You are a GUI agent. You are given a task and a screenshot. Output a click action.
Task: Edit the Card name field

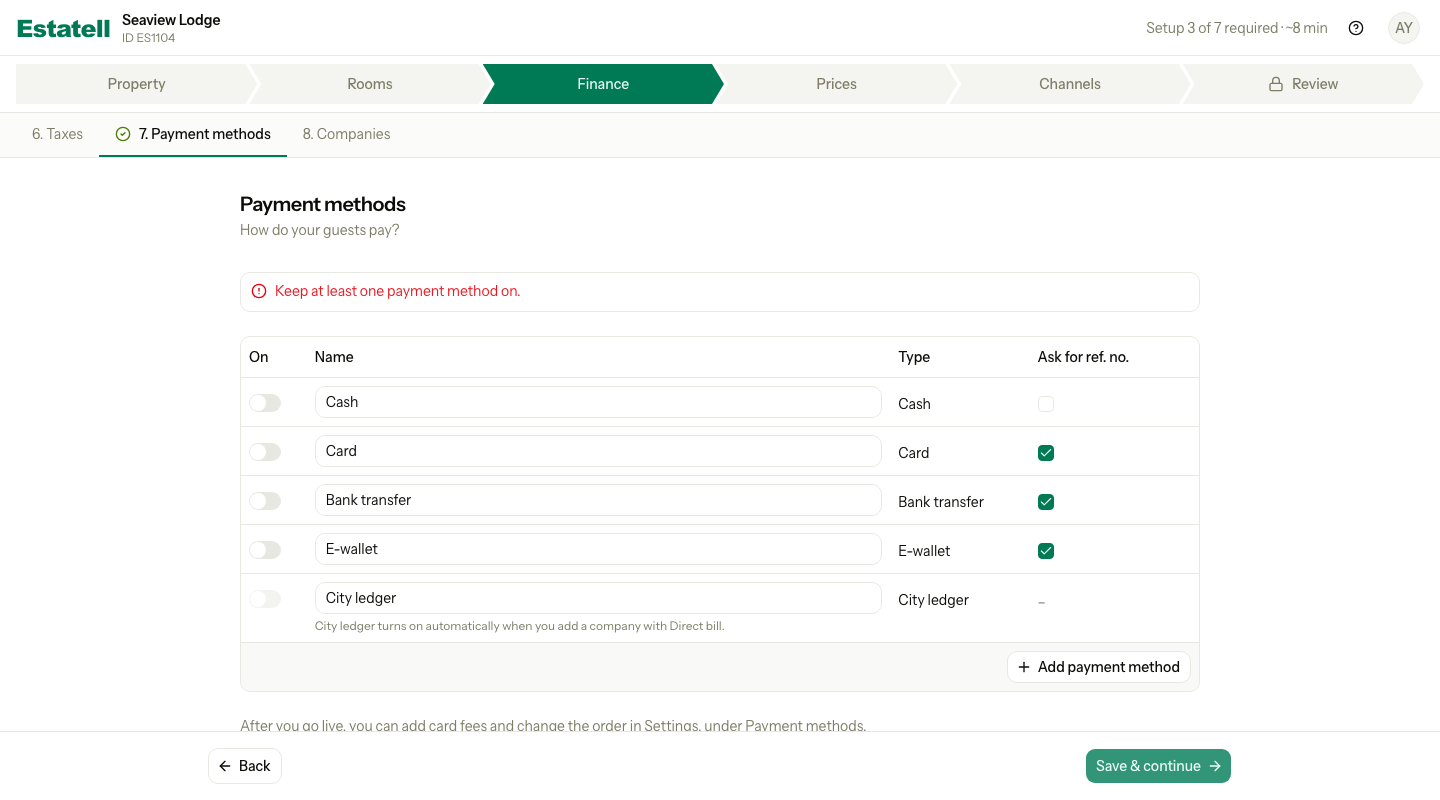(598, 451)
